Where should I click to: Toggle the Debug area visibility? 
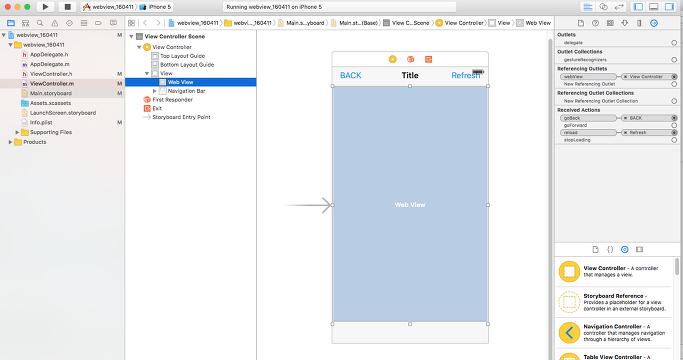pyautogui.click(x=654, y=7)
